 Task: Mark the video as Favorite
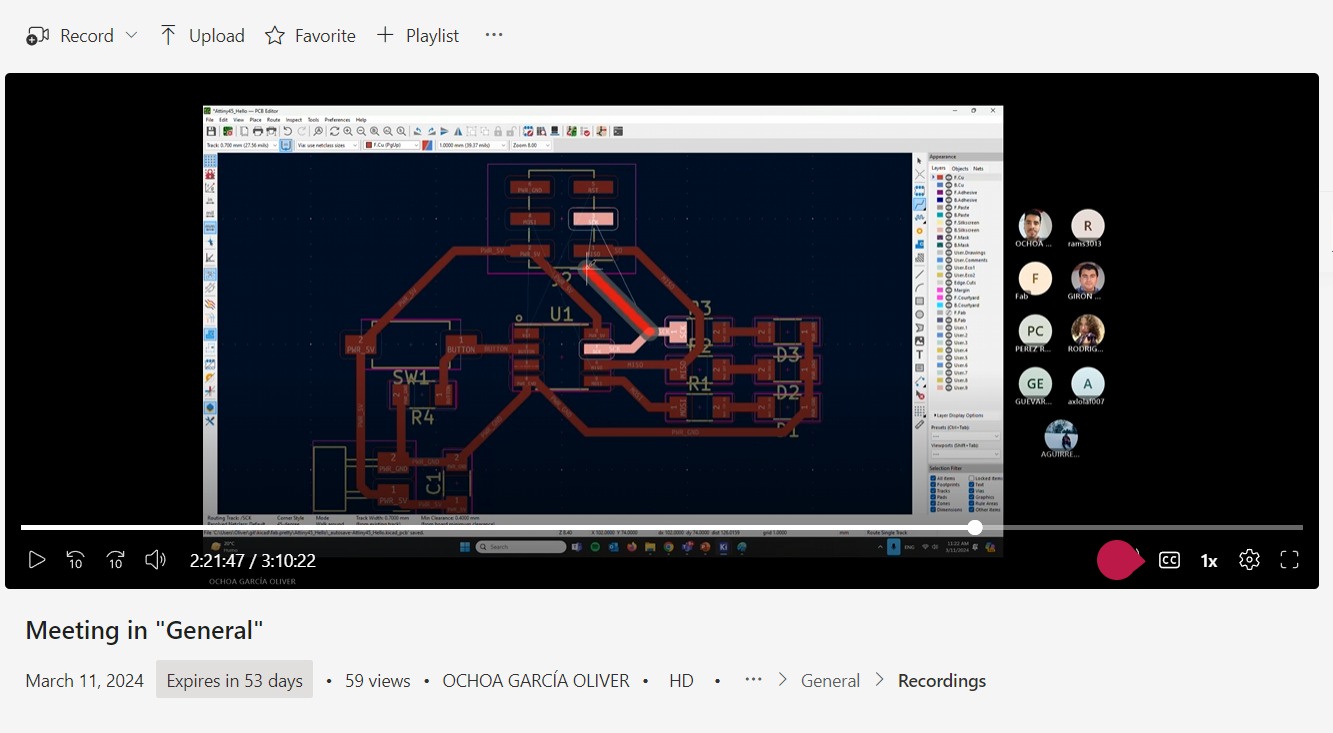click(x=310, y=35)
